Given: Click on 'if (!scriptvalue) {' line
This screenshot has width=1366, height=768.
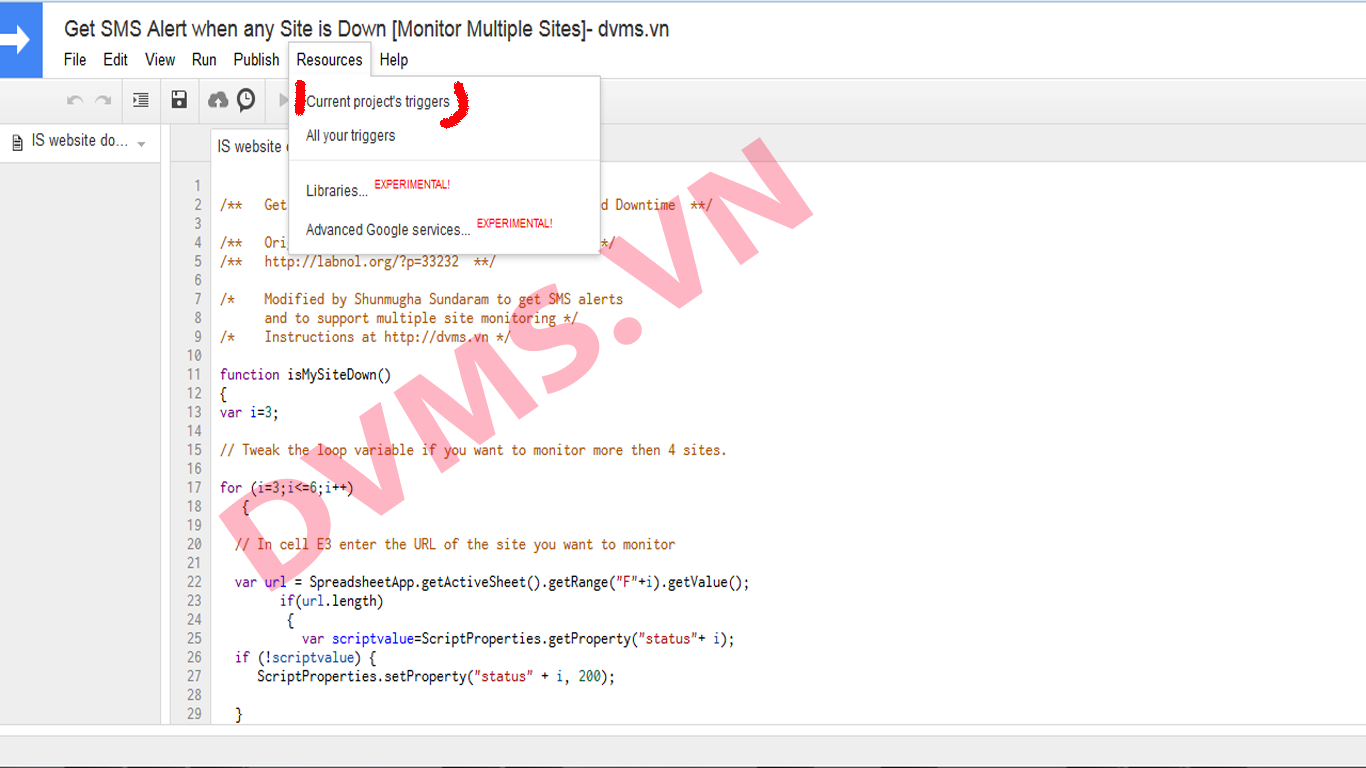Looking at the screenshot, I should [305, 658].
